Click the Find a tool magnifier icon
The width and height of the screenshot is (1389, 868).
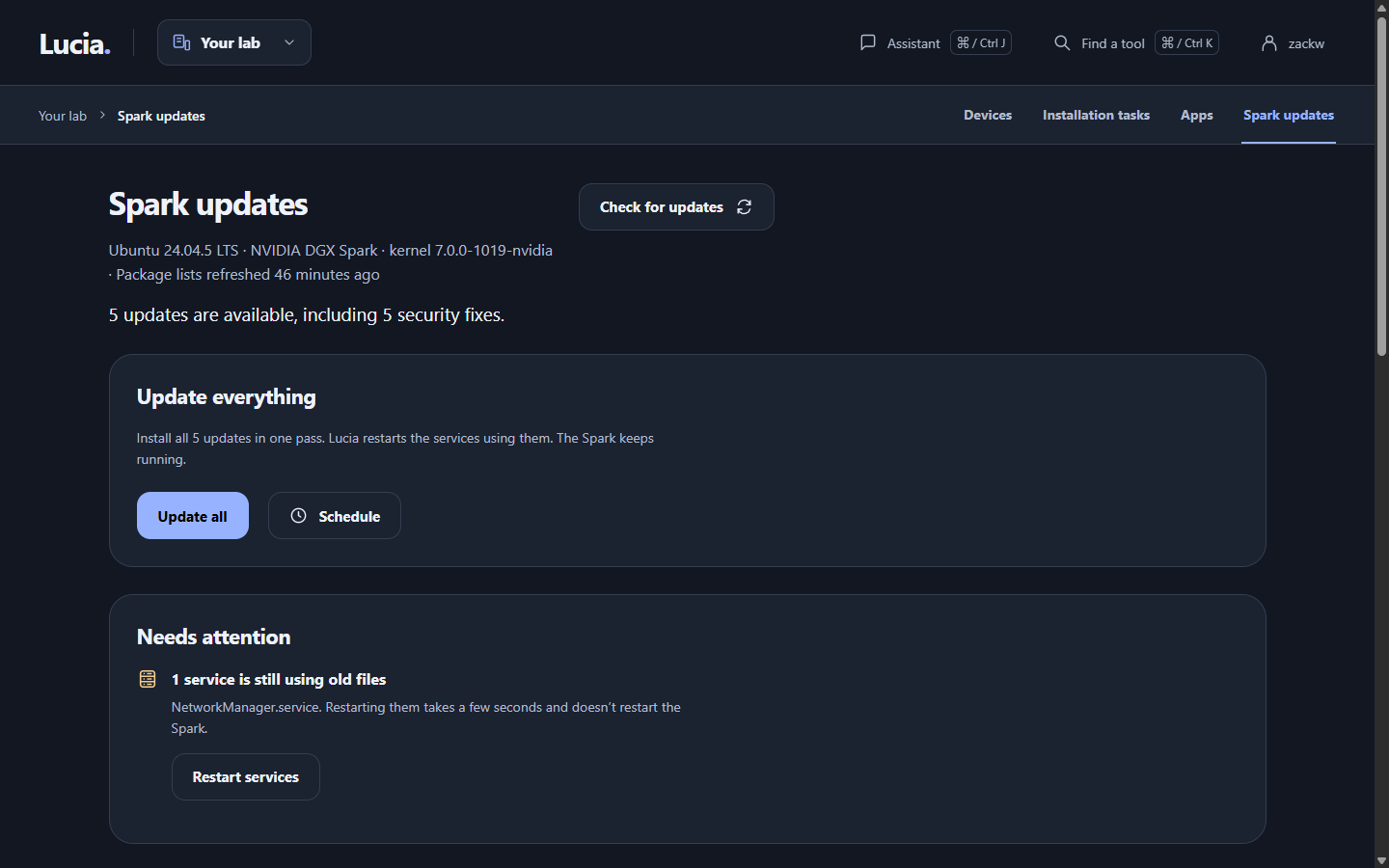coord(1062,42)
